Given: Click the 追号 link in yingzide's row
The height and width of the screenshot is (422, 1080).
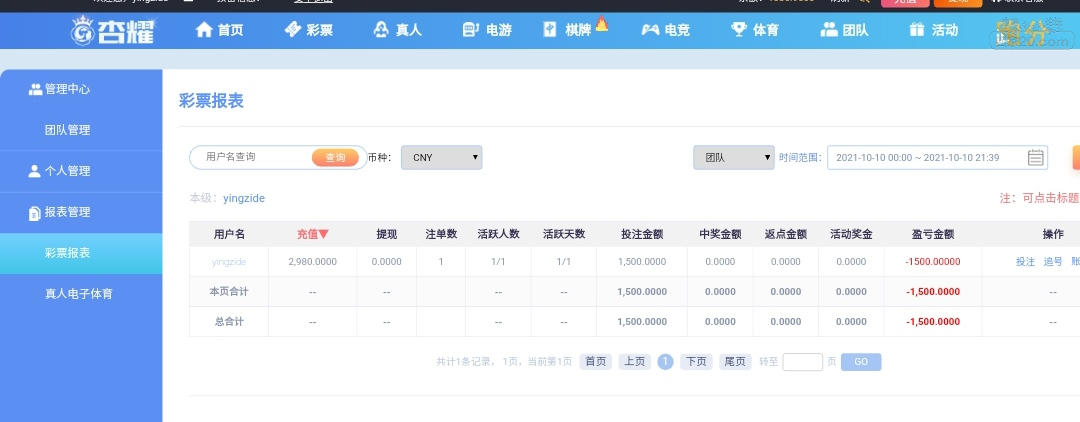Looking at the screenshot, I should (1053, 262).
